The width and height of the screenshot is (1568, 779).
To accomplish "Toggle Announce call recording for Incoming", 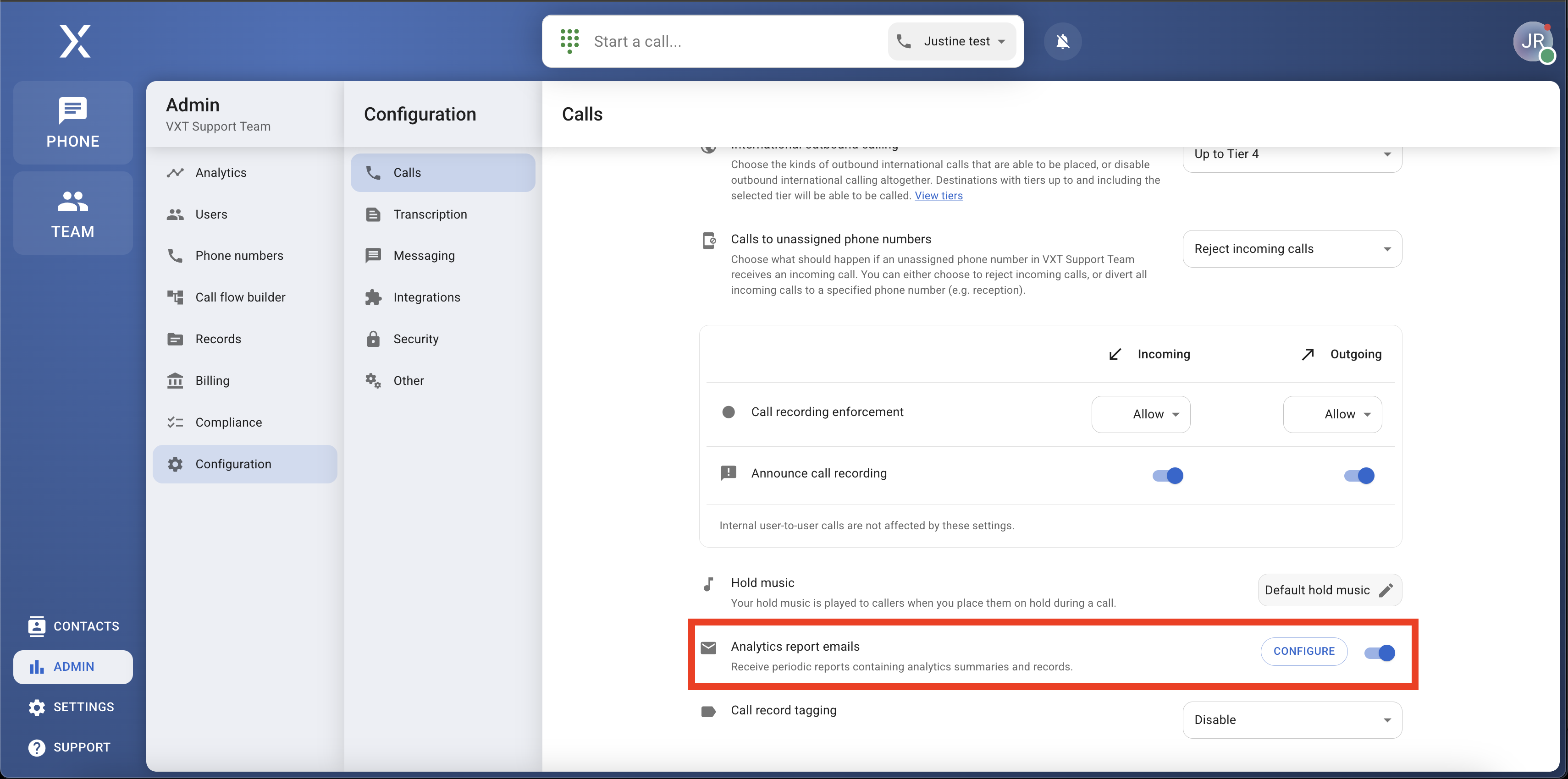I will pos(1167,475).
